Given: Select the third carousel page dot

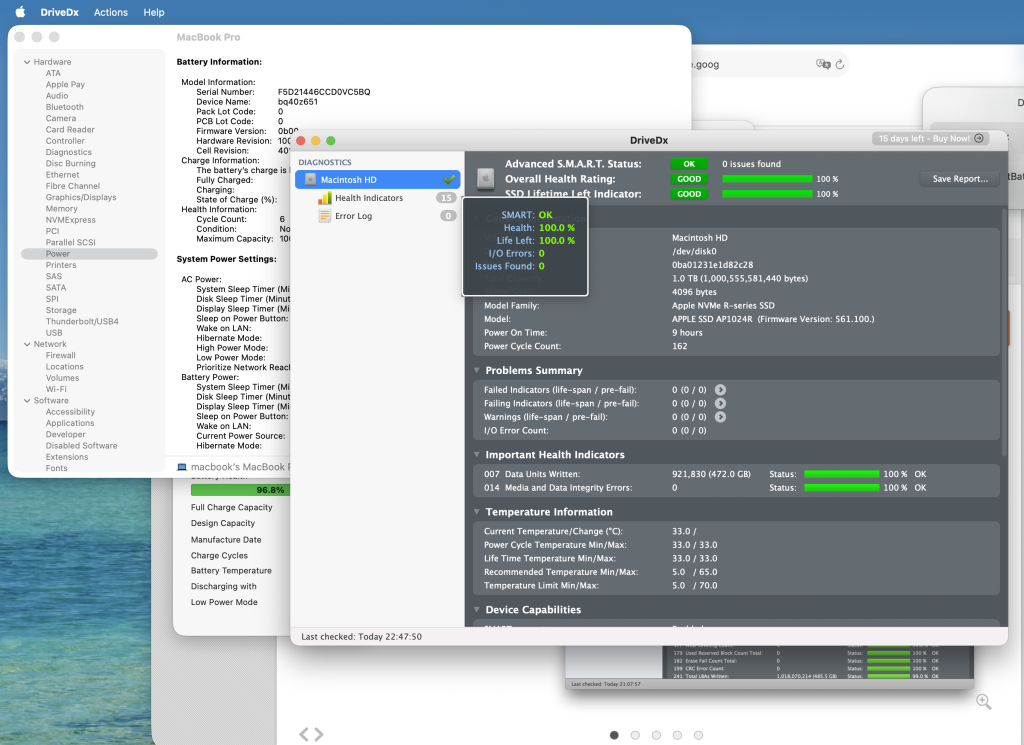Looking at the screenshot, I should coord(656,735).
